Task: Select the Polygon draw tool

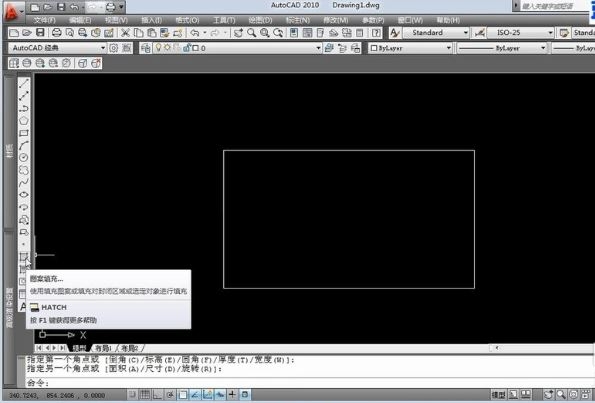Action: tap(24, 121)
